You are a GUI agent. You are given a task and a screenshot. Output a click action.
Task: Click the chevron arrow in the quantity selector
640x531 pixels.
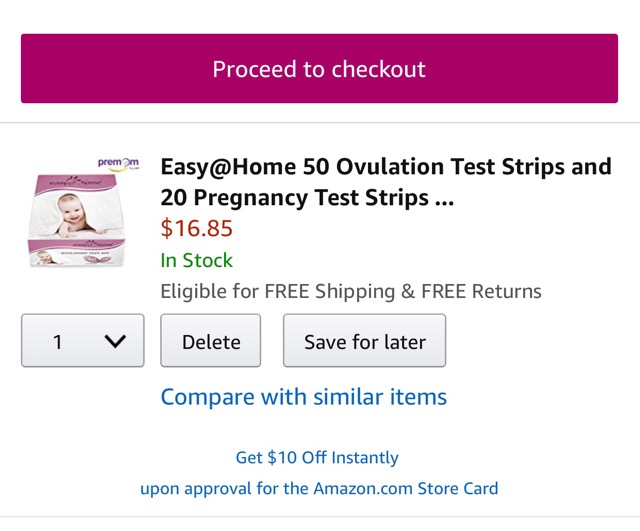115,341
